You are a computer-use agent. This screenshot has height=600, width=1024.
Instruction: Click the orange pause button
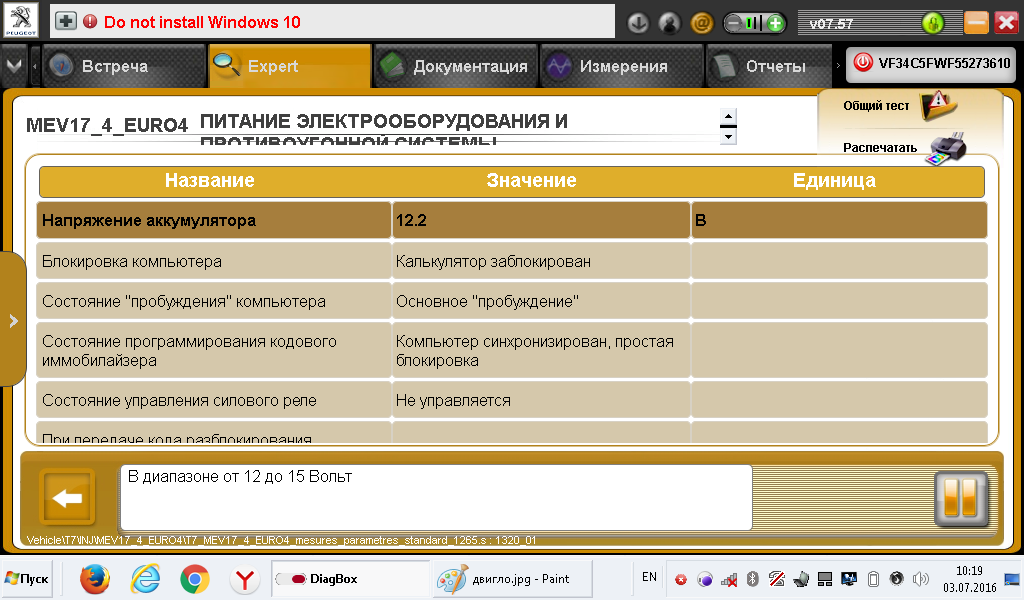960,499
